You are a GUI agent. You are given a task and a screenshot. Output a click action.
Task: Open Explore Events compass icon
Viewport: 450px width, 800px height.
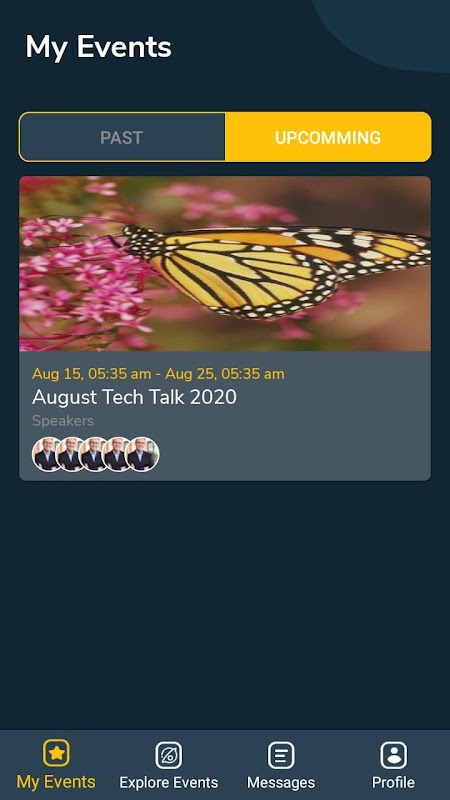168,755
